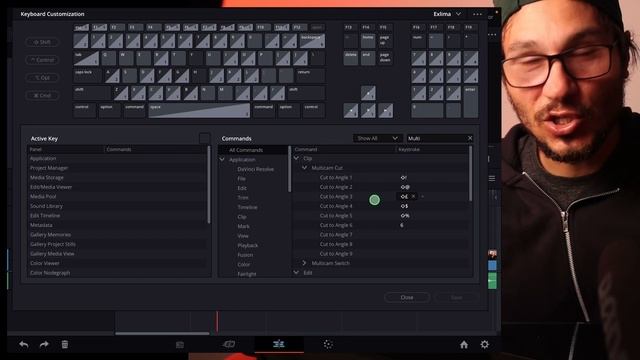Toggle the Cmd modifier button
640x360 pixels.
[x=42, y=96]
